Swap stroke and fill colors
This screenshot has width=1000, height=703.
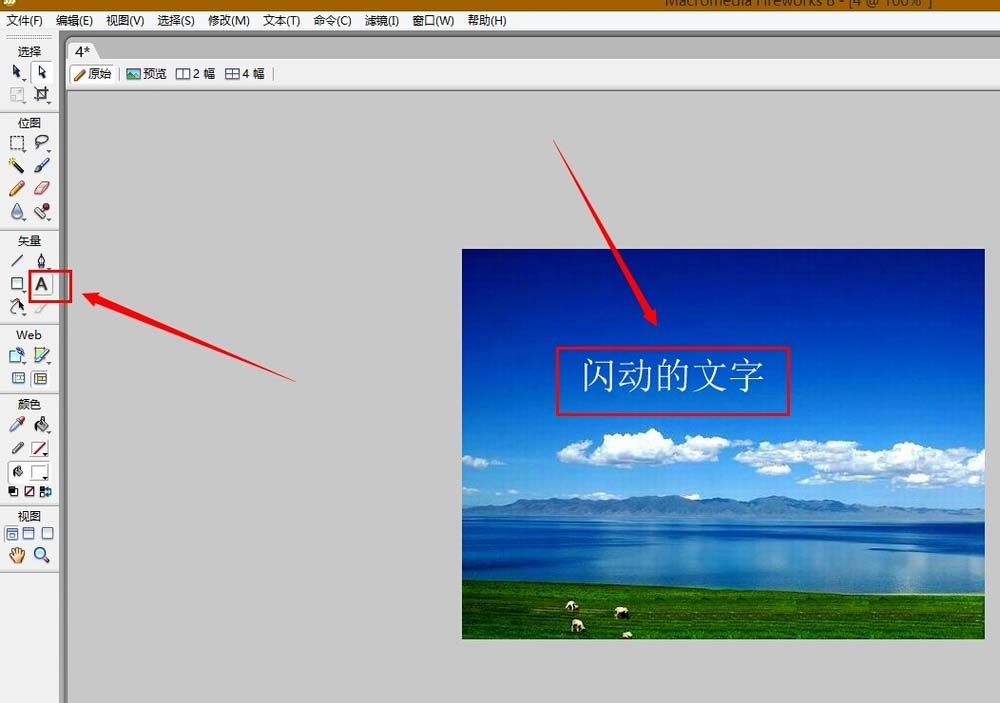click(x=45, y=492)
